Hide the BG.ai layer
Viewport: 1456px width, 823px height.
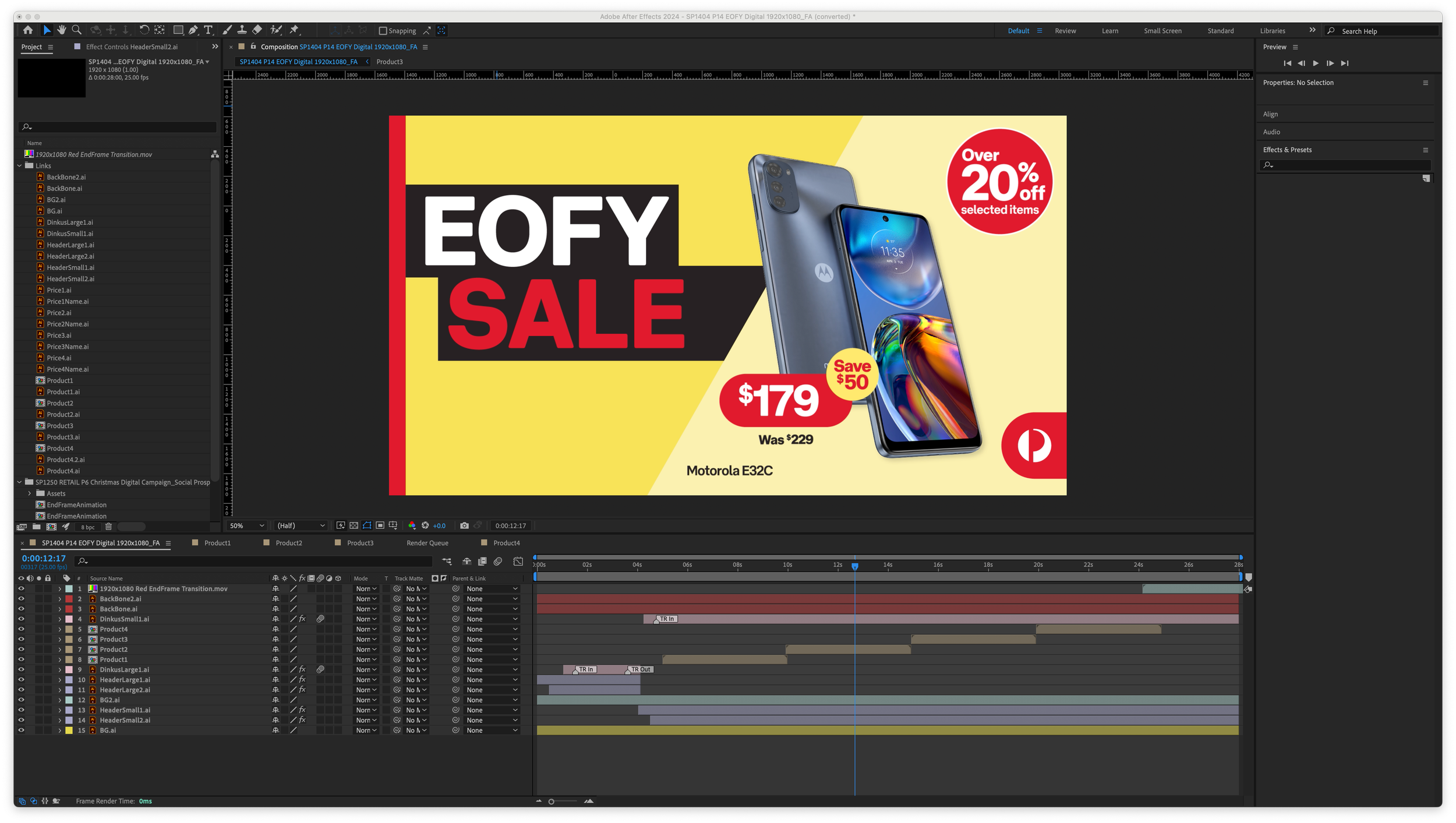tap(21, 730)
